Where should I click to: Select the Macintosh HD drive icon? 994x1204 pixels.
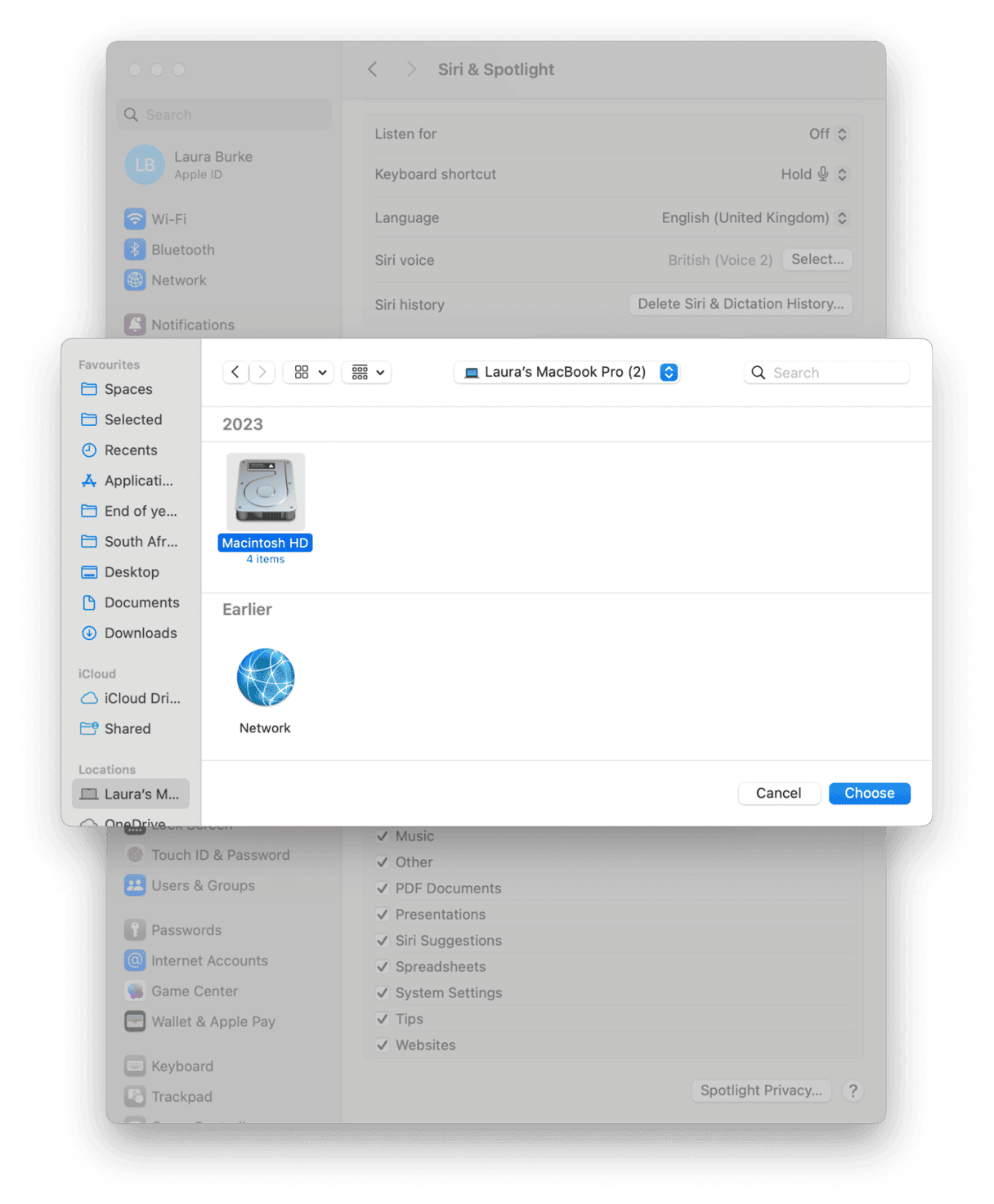pos(264,490)
